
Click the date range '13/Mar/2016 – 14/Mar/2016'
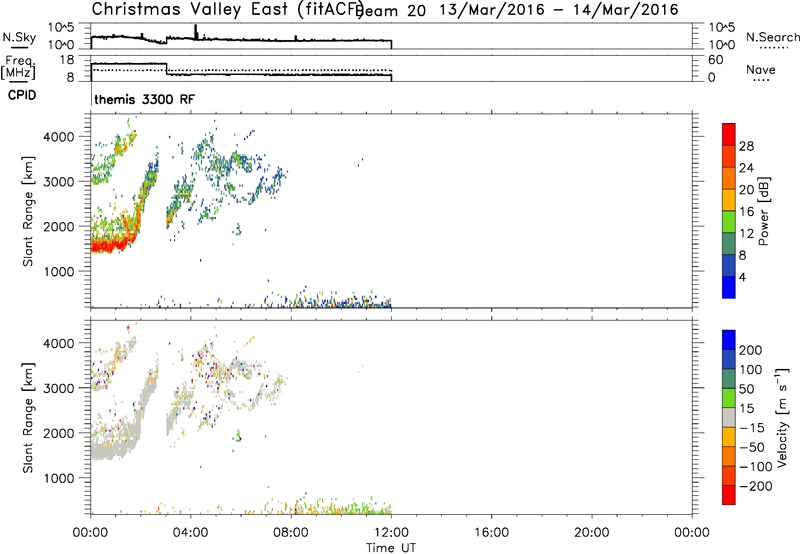coord(559,10)
